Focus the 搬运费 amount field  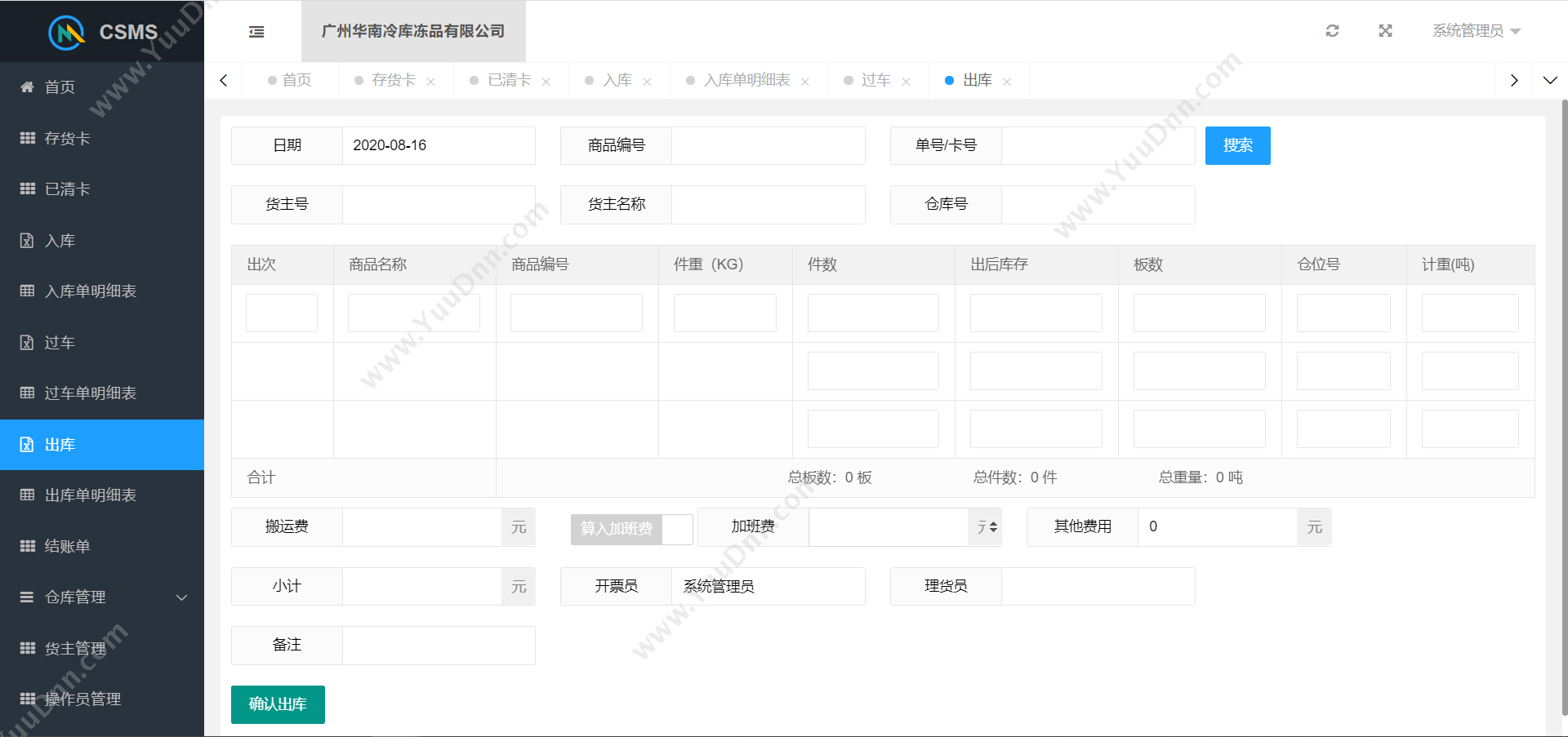(422, 527)
